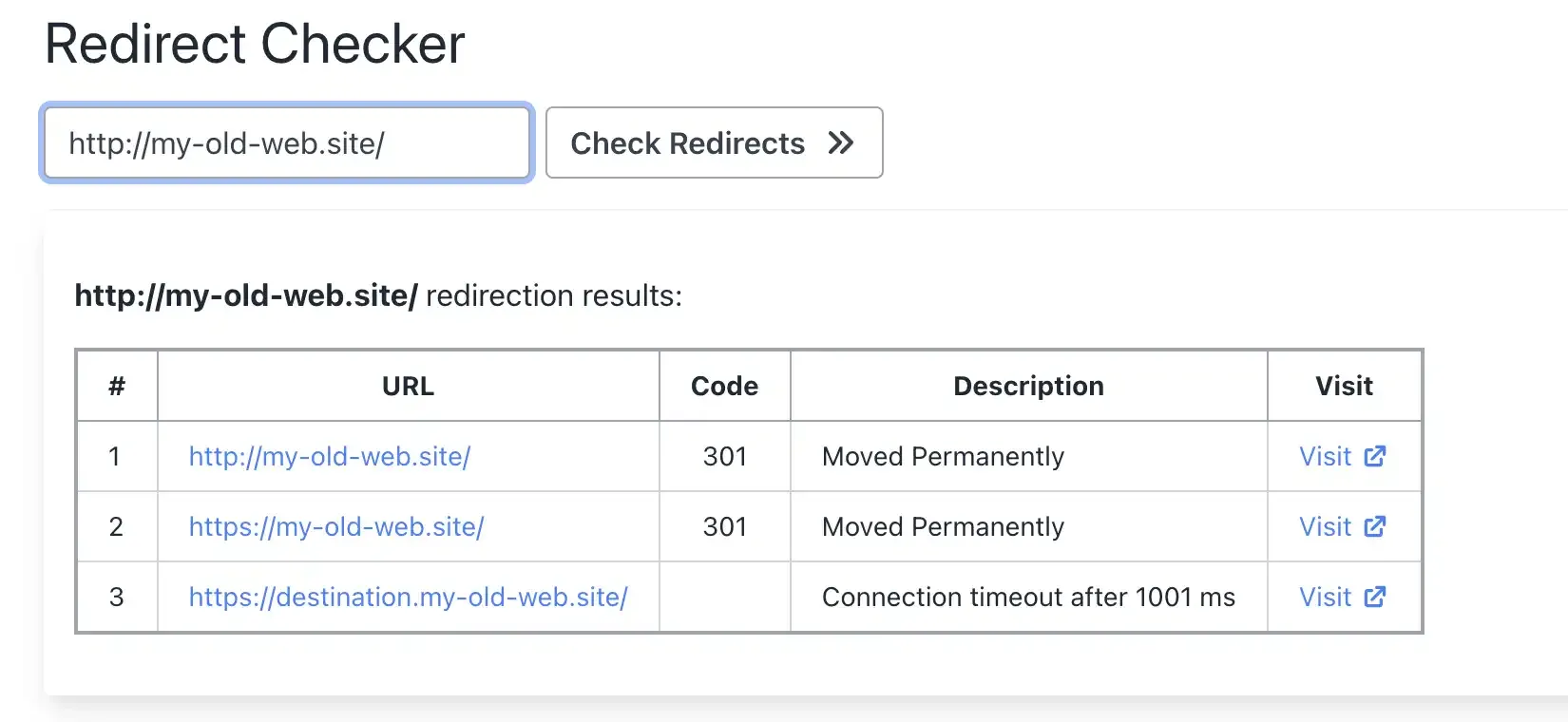Click the Code column header
Image resolution: width=1568 pixels, height=722 pixels.
[x=723, y=386]
